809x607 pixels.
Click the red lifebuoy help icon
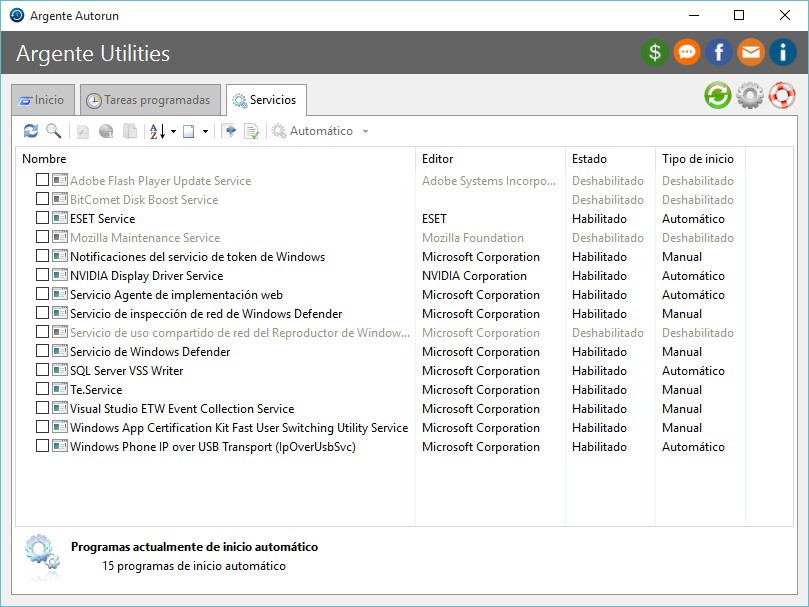(x=781, y=96)
